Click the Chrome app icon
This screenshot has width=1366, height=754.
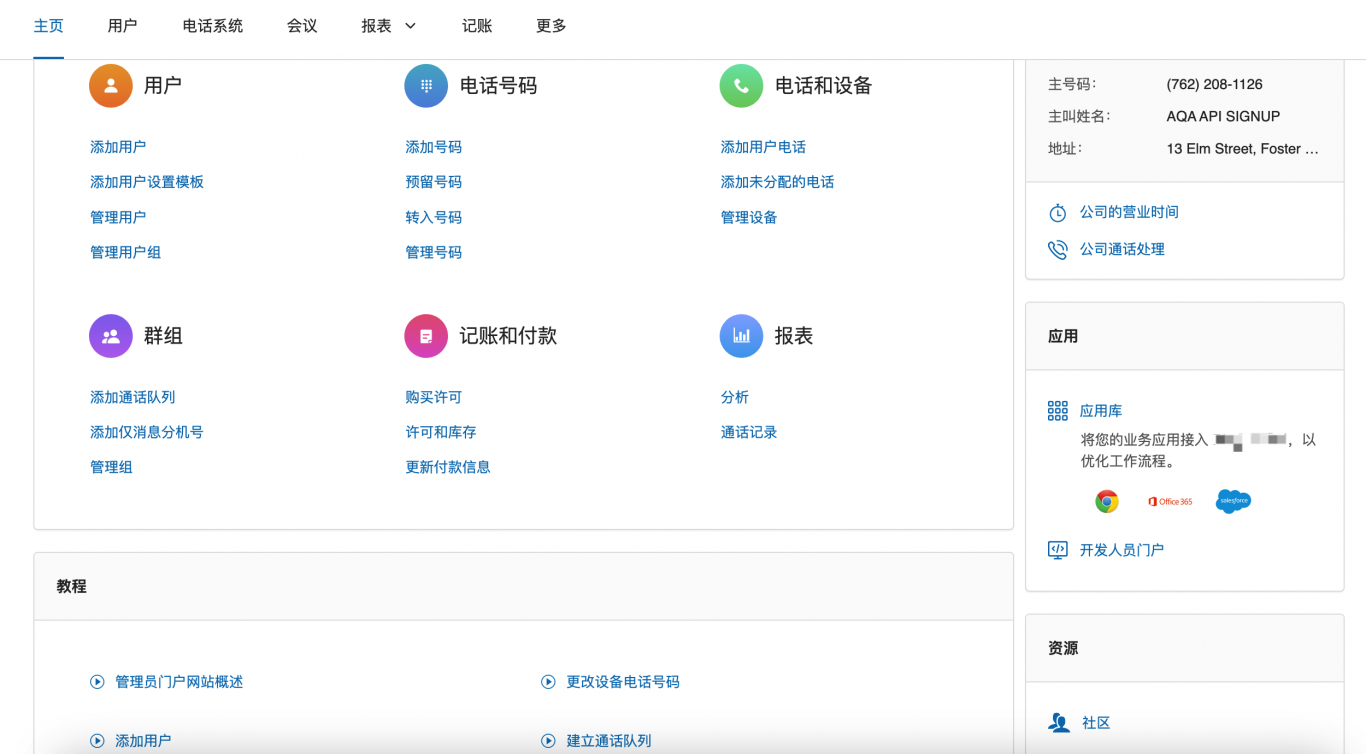coord(1106,501)
